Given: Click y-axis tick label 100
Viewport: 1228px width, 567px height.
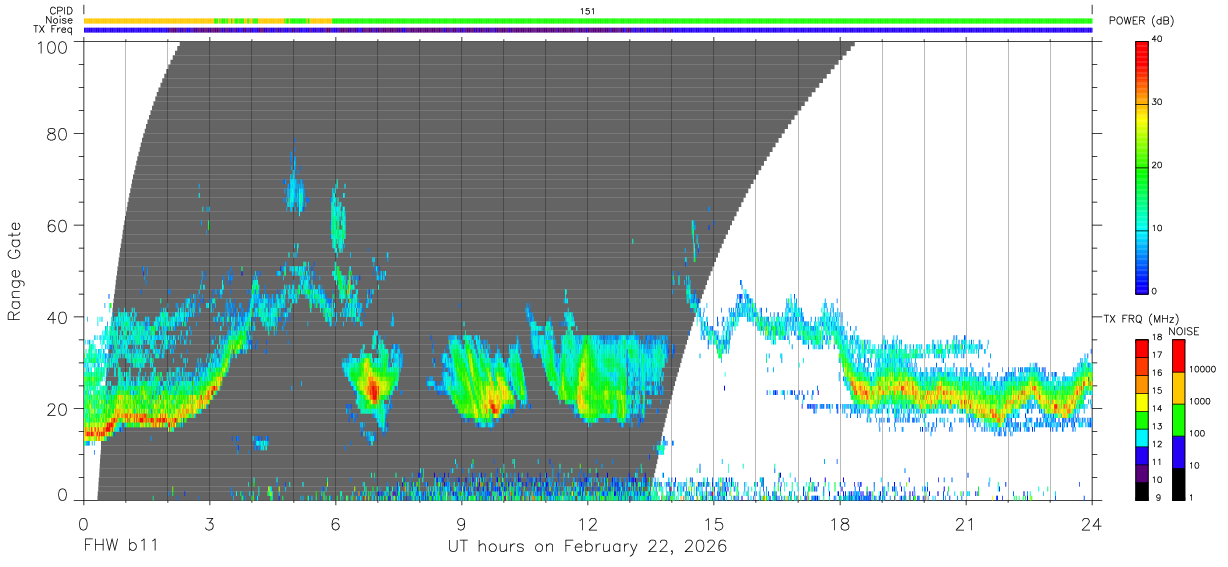Looking at the screenshot, I should 55,46.
